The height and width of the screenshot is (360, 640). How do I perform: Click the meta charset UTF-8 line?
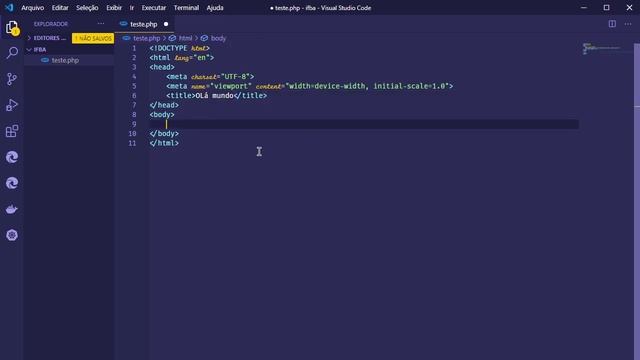[x=210, y=77]
